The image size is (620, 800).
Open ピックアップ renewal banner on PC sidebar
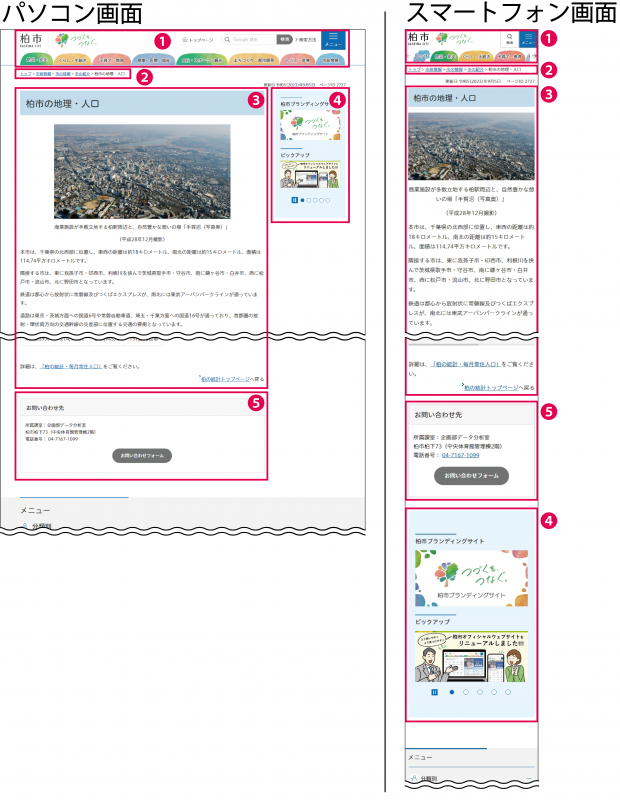click(310, 174)
